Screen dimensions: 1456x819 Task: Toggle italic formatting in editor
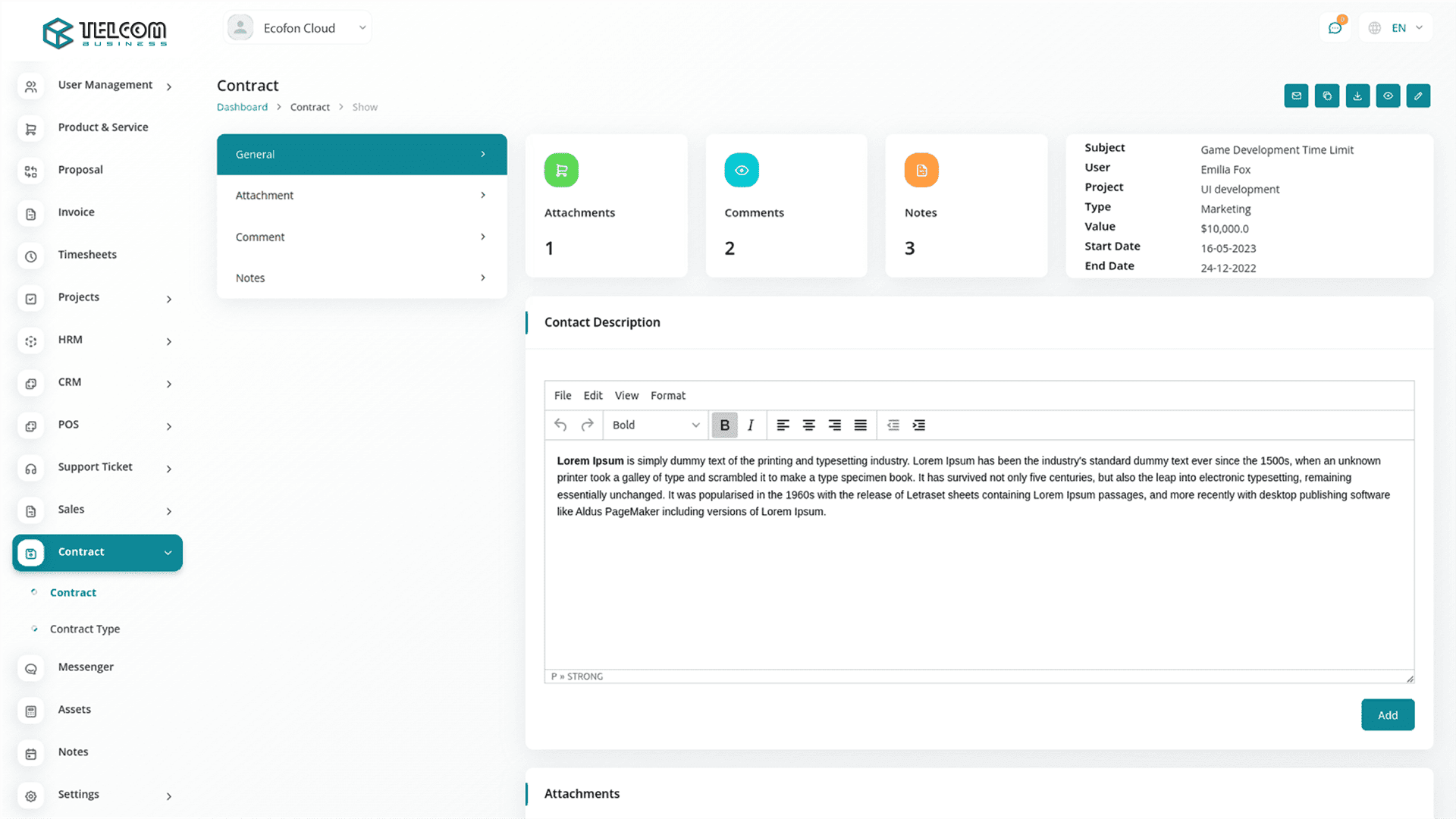(751, 425)
